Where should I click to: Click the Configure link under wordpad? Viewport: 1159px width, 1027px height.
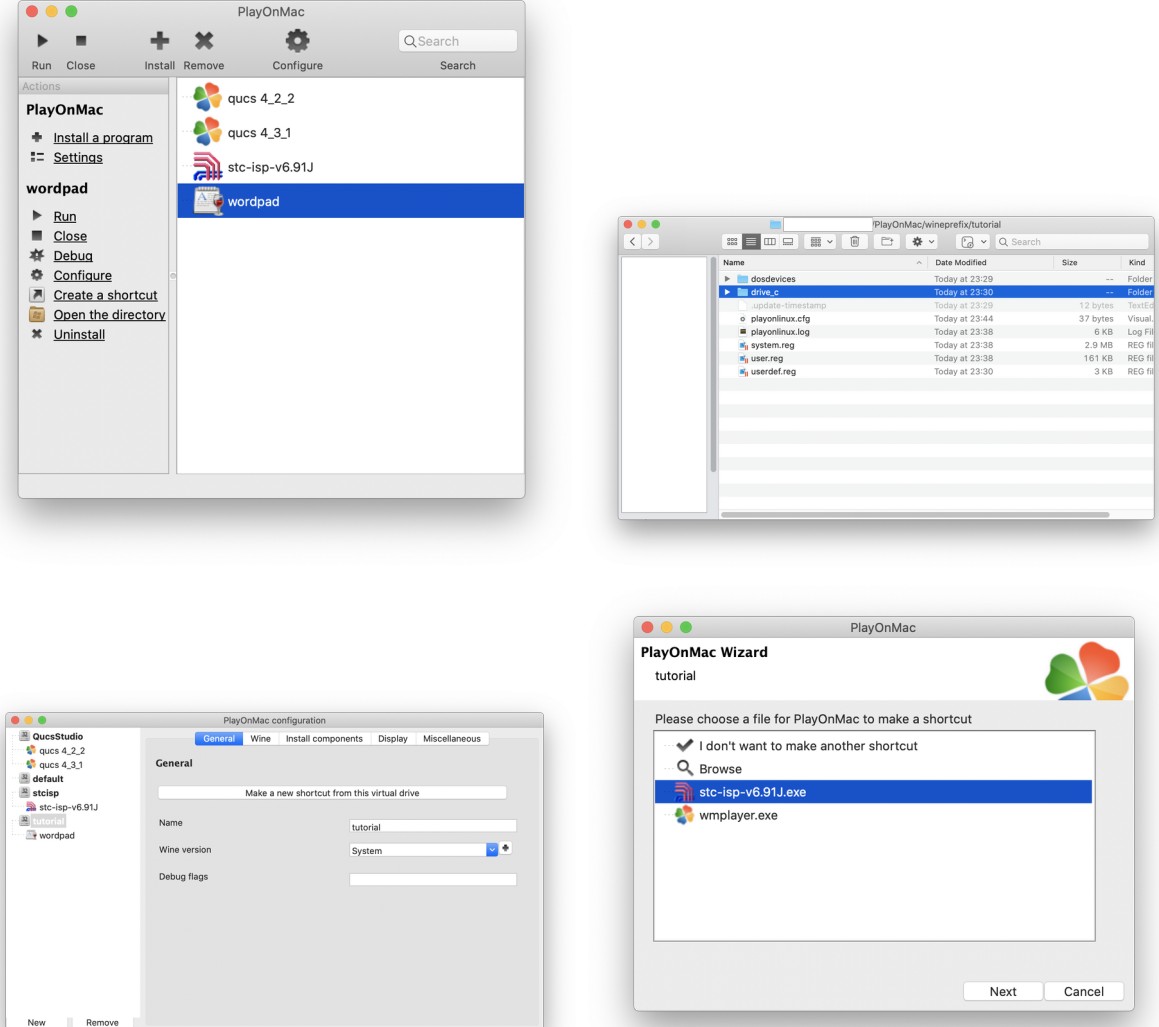[x=82, y=276]
